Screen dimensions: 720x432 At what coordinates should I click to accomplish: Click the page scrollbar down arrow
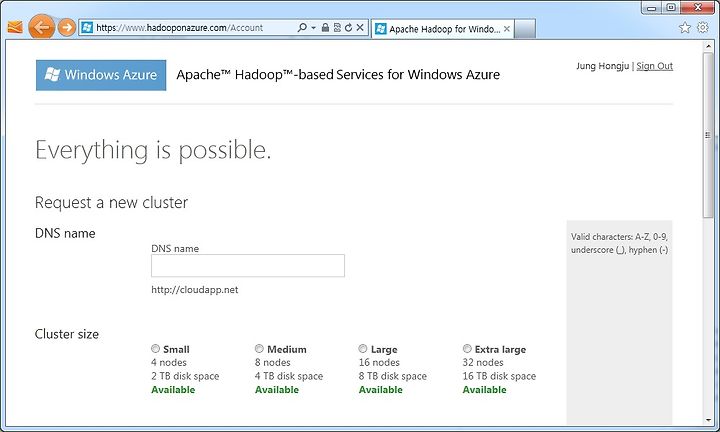click(x=708, y=420)
